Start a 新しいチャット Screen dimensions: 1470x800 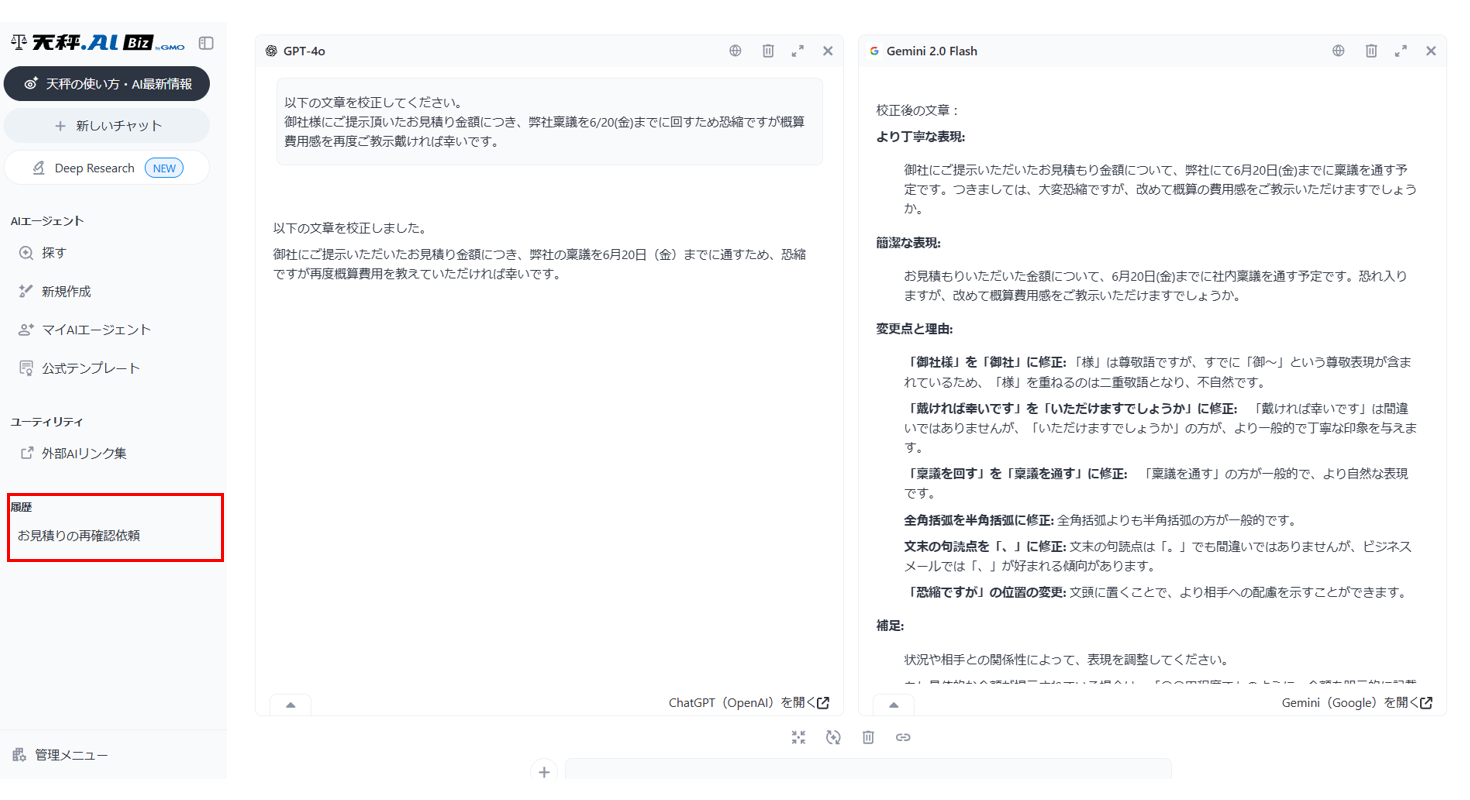pyautogui.click(x=107, y=126)
